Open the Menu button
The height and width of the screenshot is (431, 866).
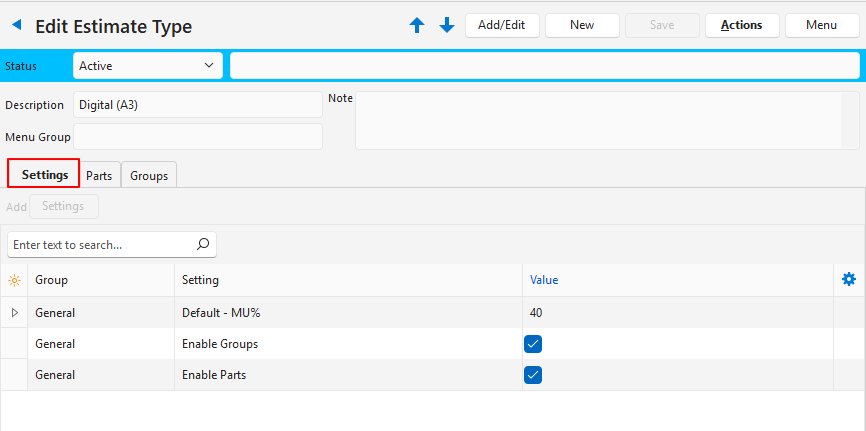pyautogui.click(x=821, y=25)
